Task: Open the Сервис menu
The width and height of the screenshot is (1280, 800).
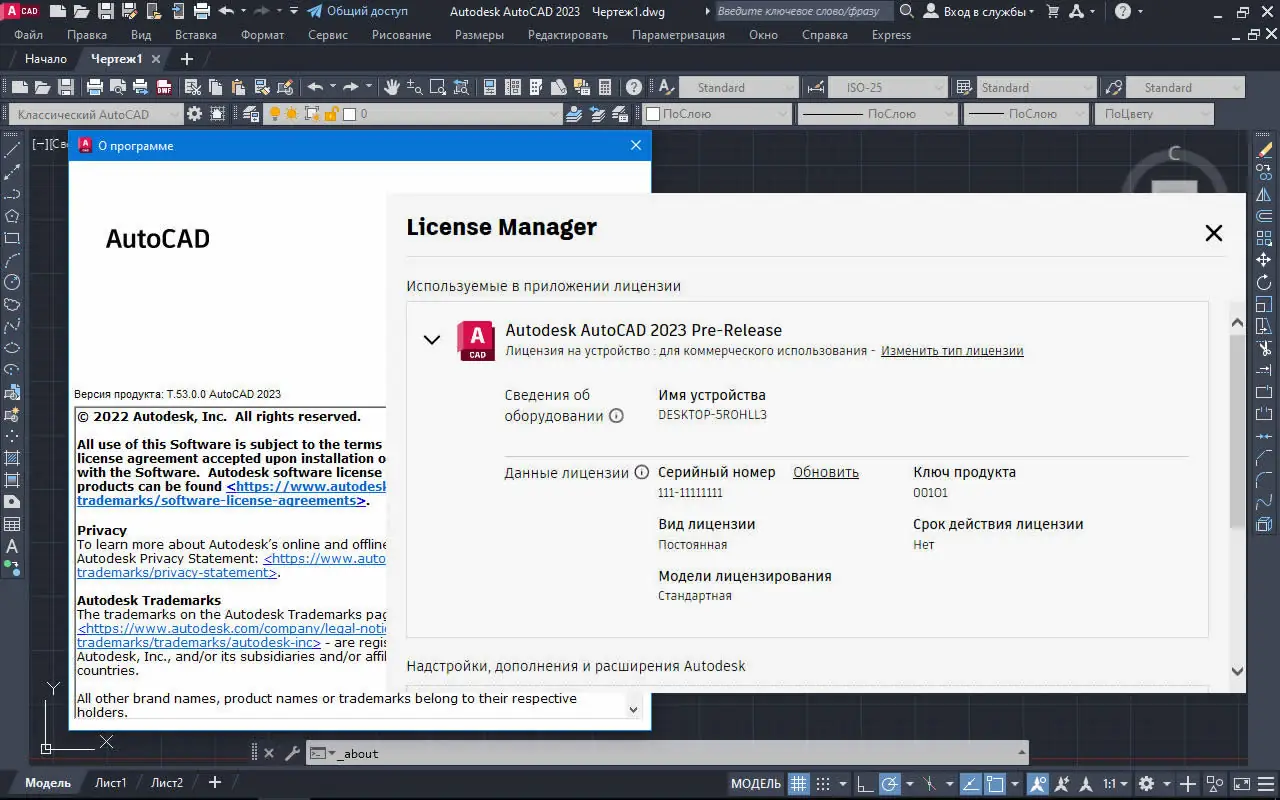Action: pyautogui.click(x=327, y=34)
